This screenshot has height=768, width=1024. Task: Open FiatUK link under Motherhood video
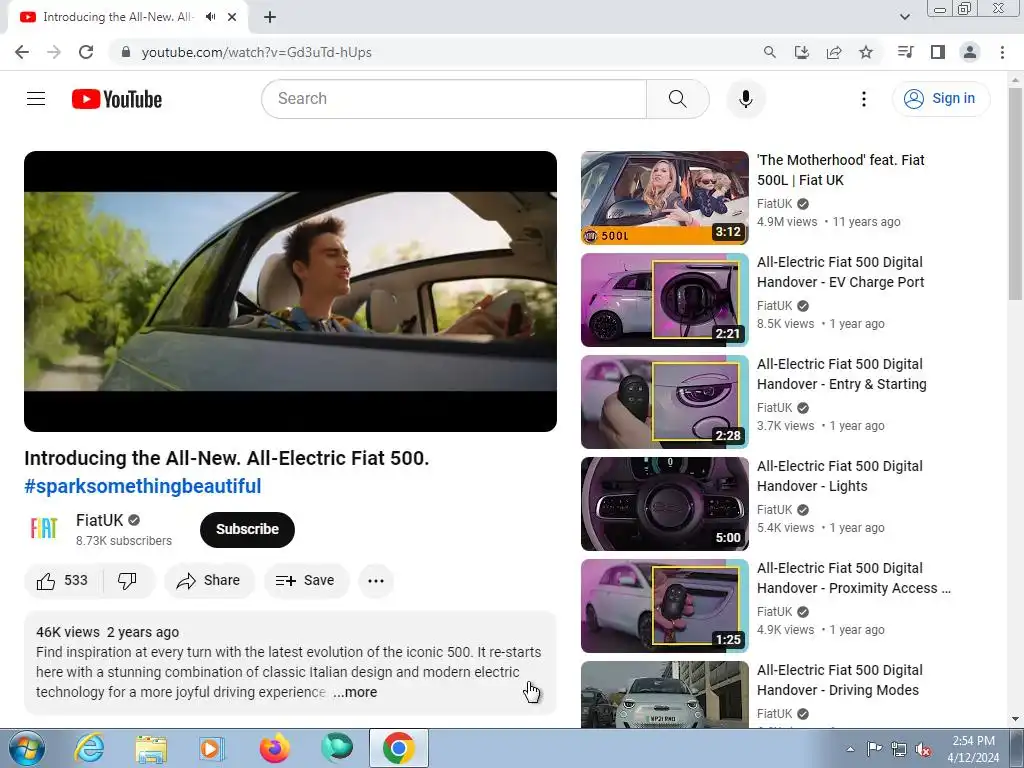coord(775,204)
